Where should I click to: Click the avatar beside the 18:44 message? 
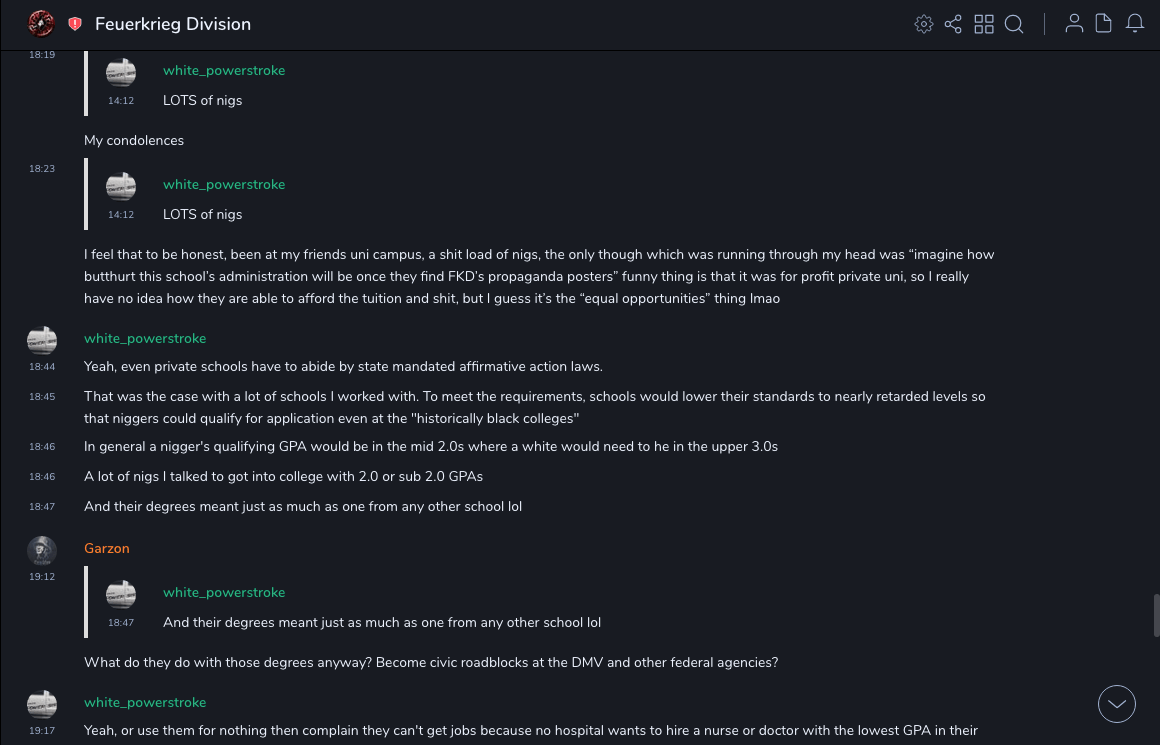41,340
